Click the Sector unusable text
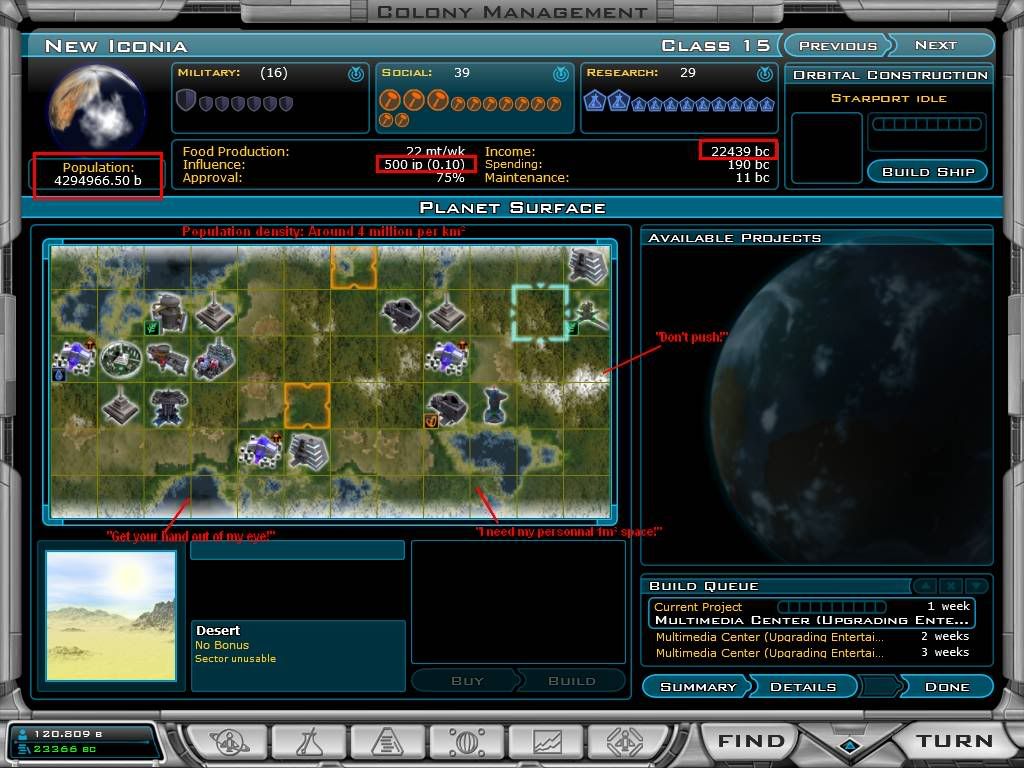1024x768 pixels. coord(235,658)
